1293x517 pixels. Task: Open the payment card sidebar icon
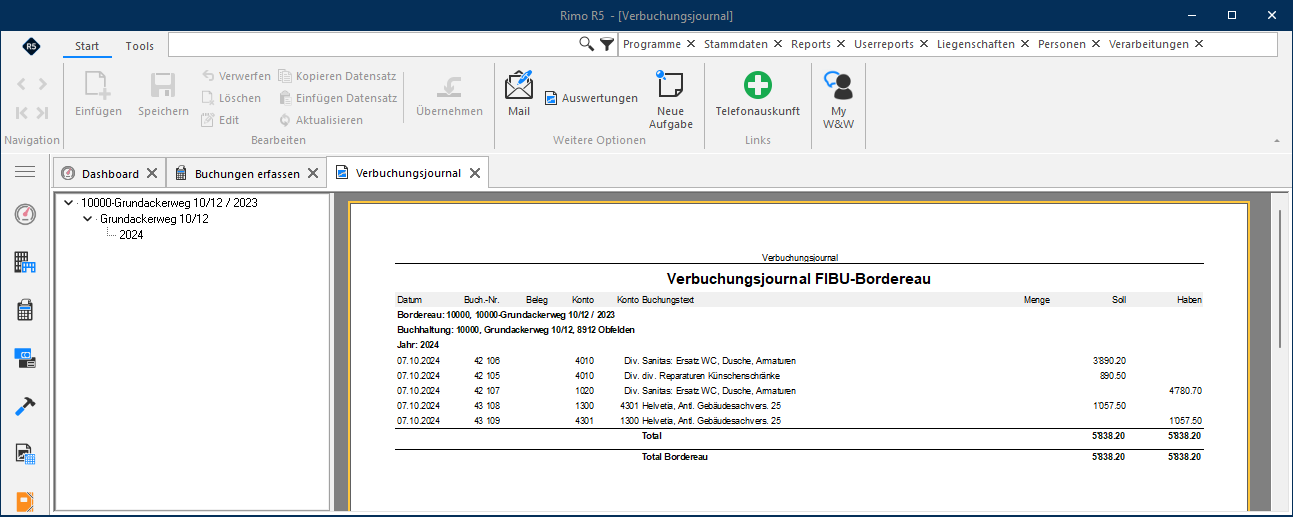click(x=25, y=357)
